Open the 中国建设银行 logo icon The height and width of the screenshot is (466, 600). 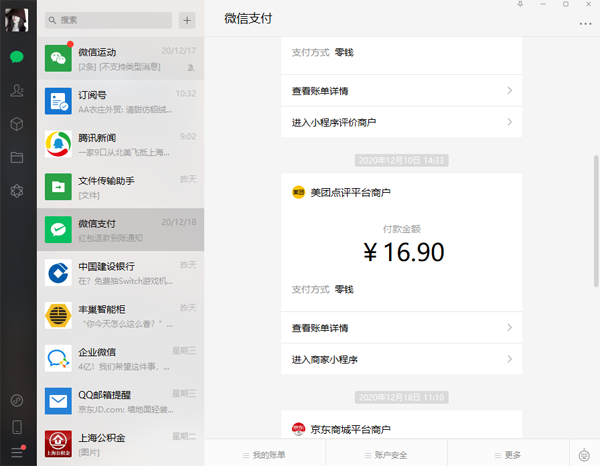point(58,272)
